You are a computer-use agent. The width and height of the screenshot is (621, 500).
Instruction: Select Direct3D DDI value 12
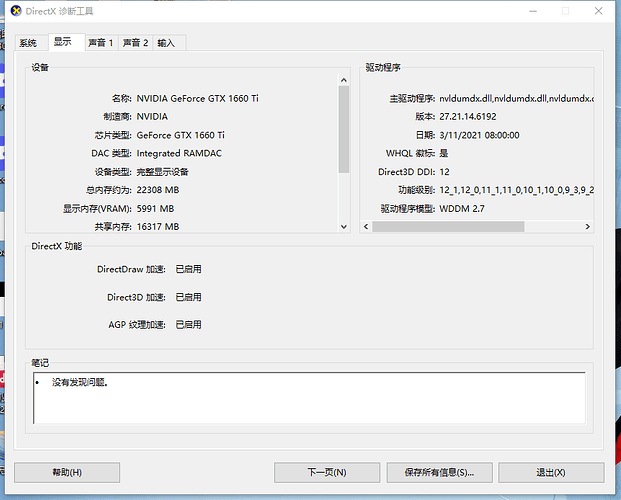pyautogui.click(x=444, y=172)
